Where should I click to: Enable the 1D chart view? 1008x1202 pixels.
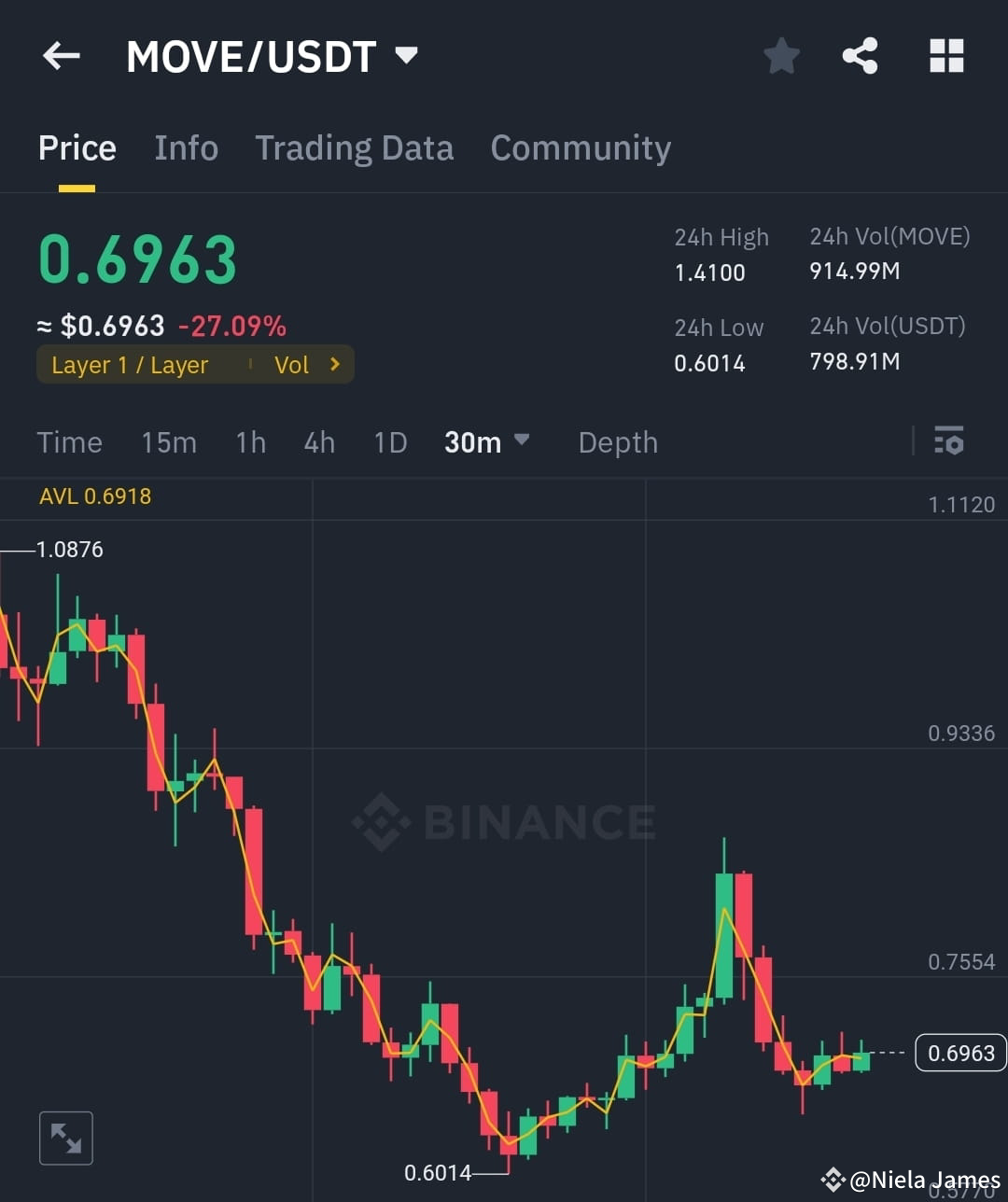tap(389, 442)
